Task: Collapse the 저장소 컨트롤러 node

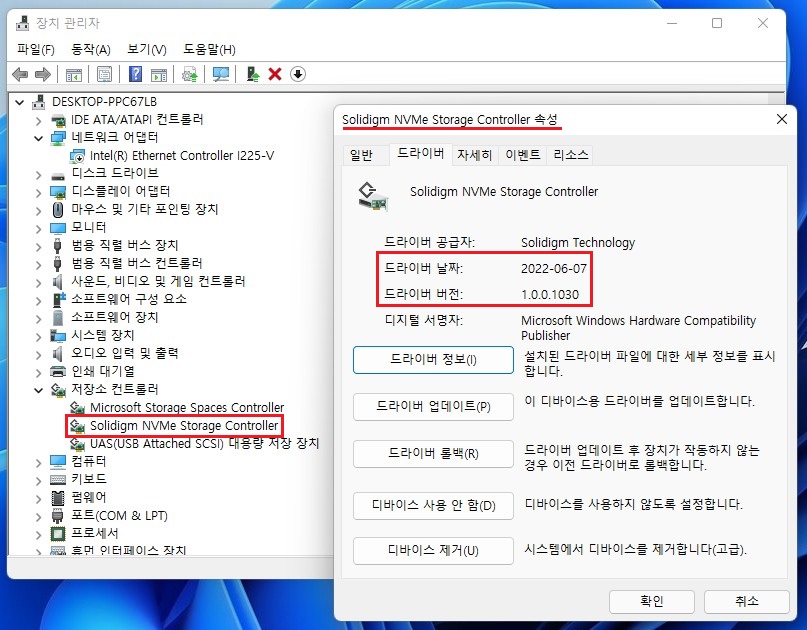Action: [x=39, y=390]
